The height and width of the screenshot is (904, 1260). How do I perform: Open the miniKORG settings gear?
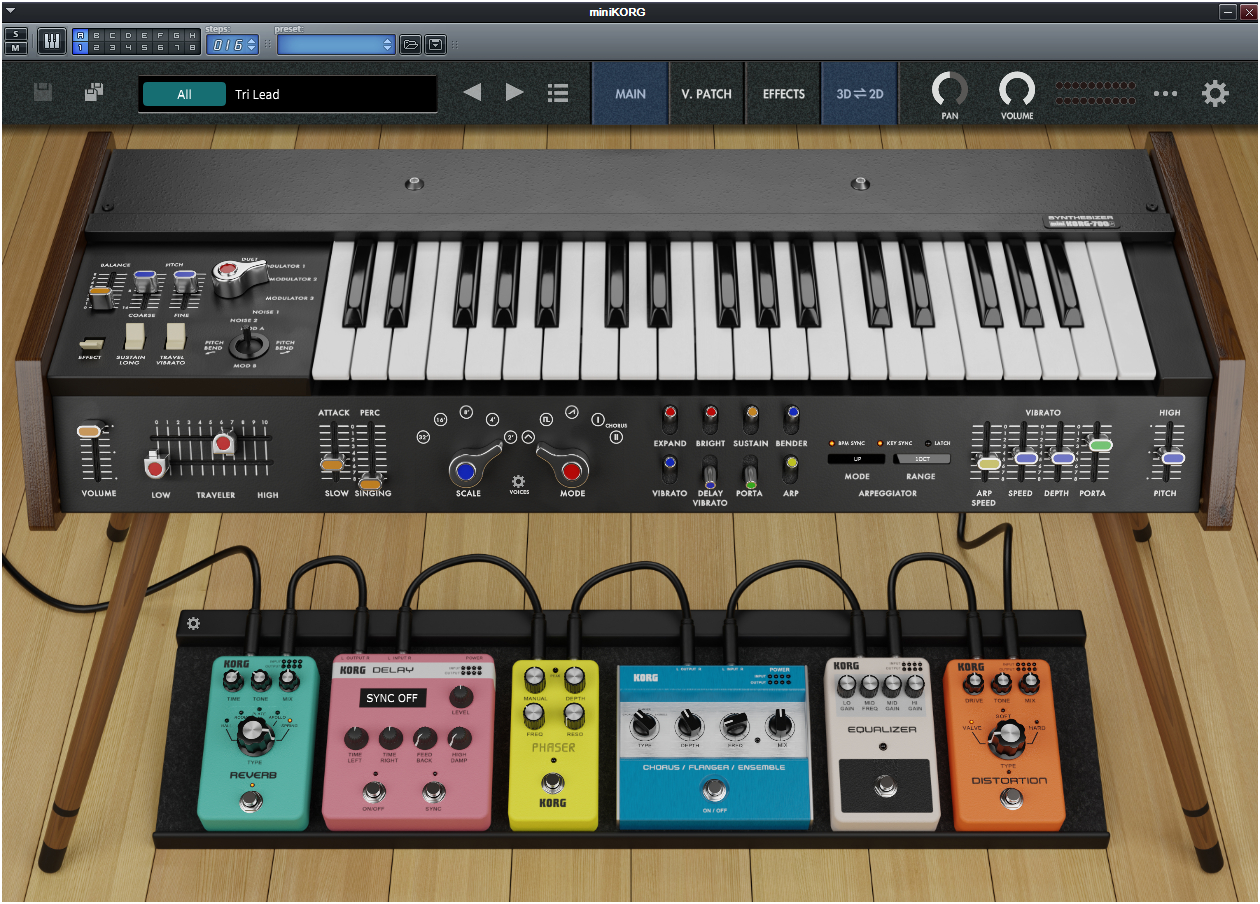1215,94
